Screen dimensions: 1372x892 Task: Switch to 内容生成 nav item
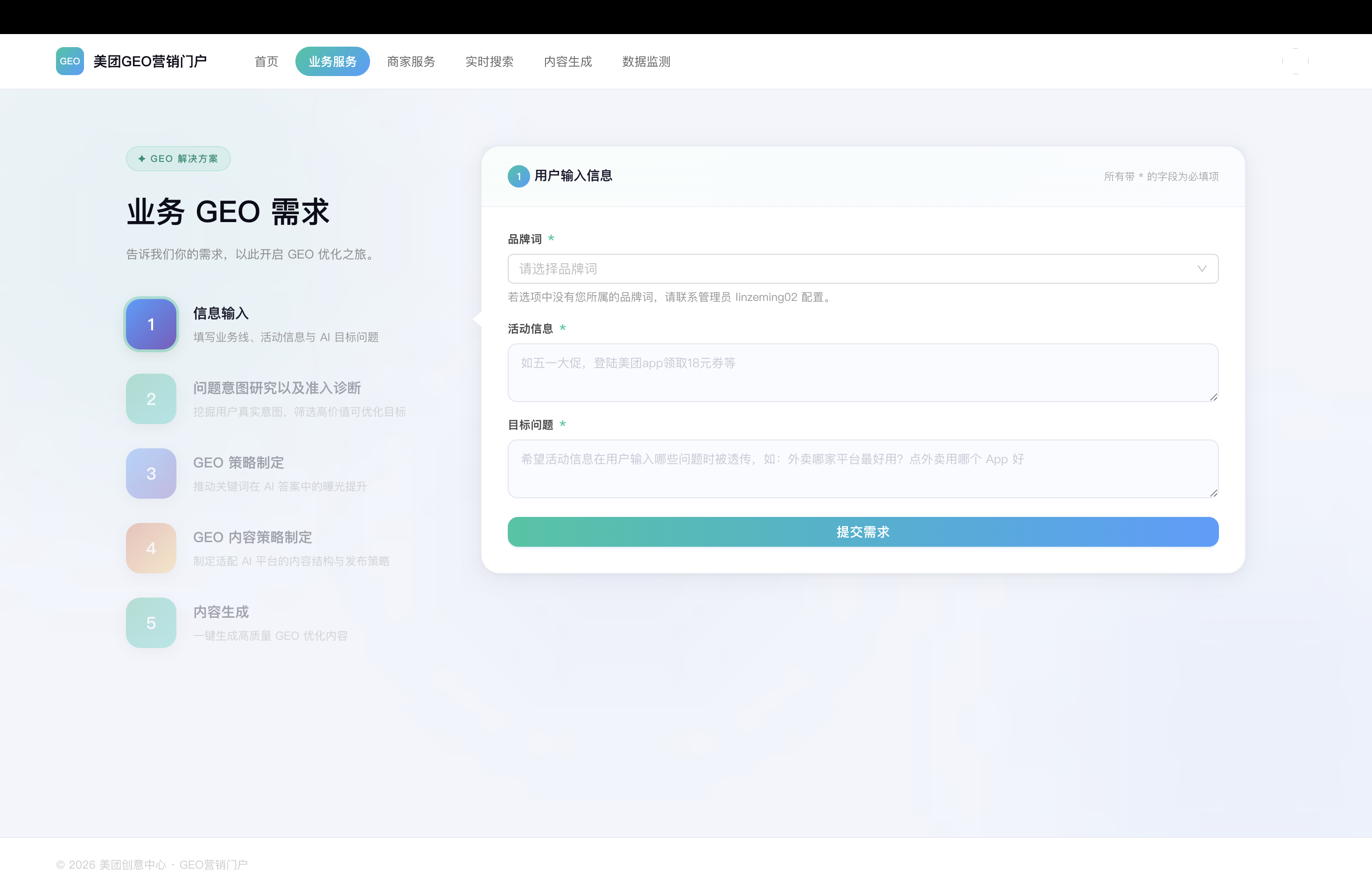point(568,62)
